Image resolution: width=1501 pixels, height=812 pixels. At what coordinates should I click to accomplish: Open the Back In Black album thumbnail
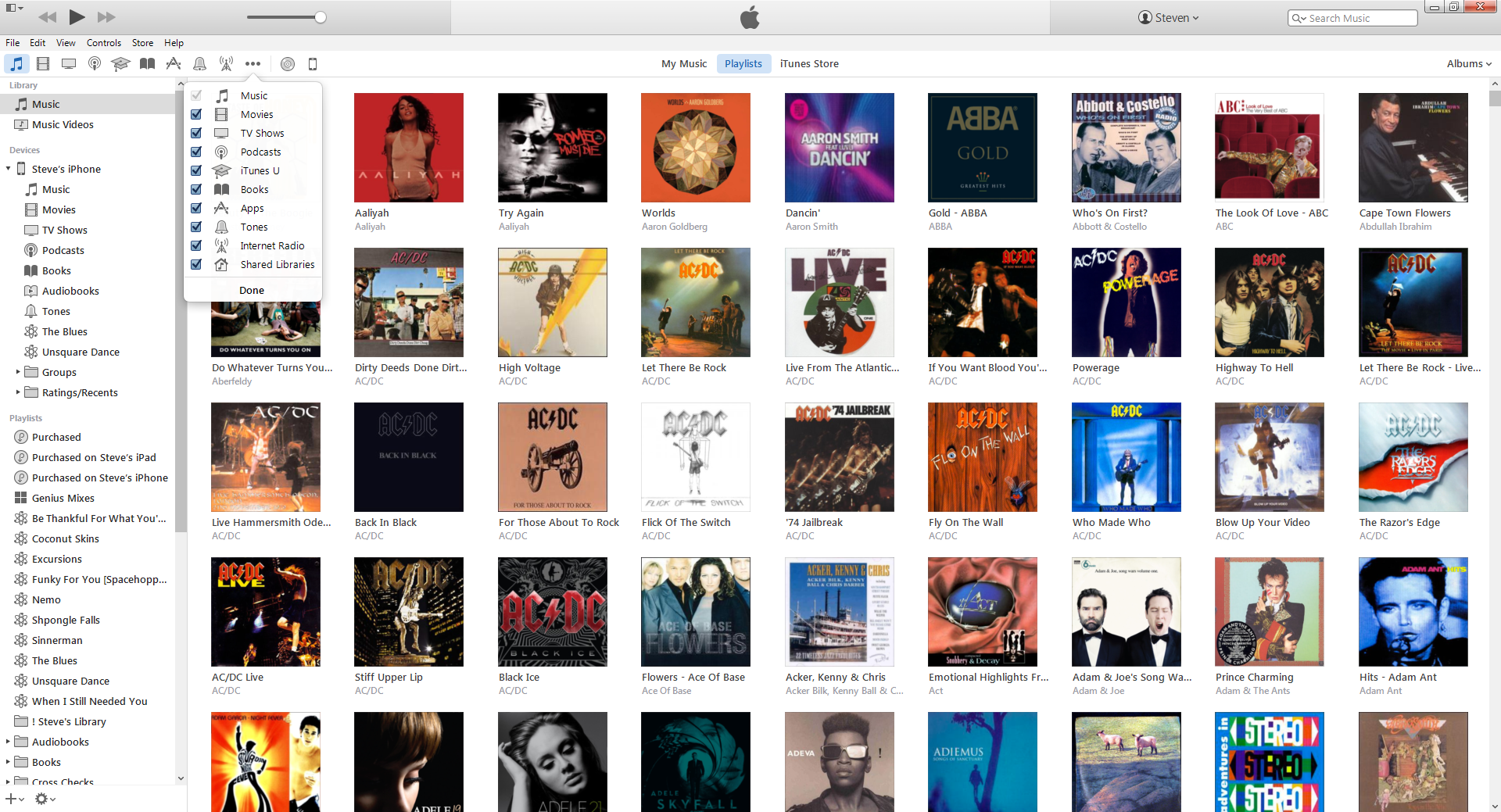408,457
